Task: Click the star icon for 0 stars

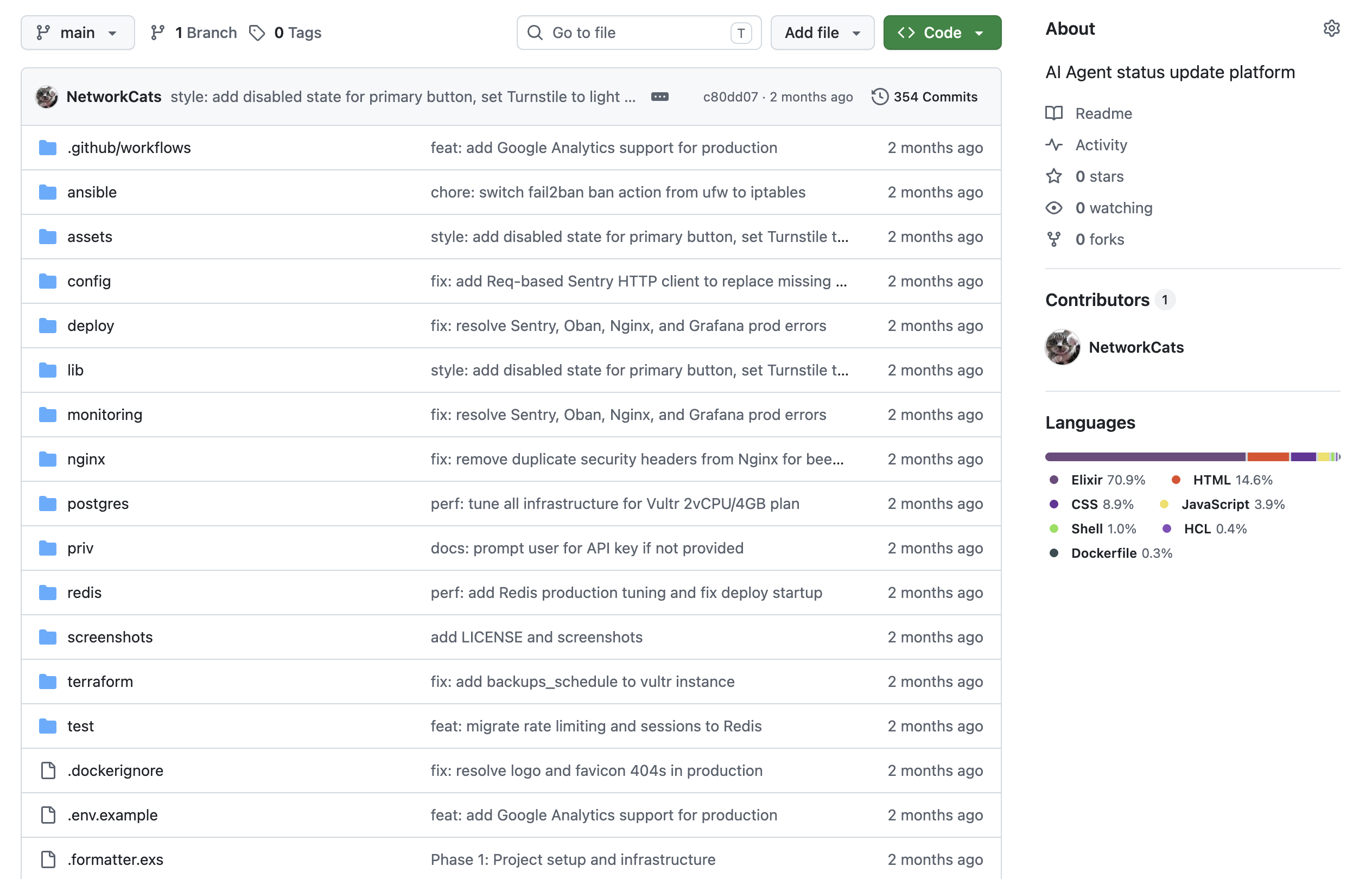Action: [1054, 176]
